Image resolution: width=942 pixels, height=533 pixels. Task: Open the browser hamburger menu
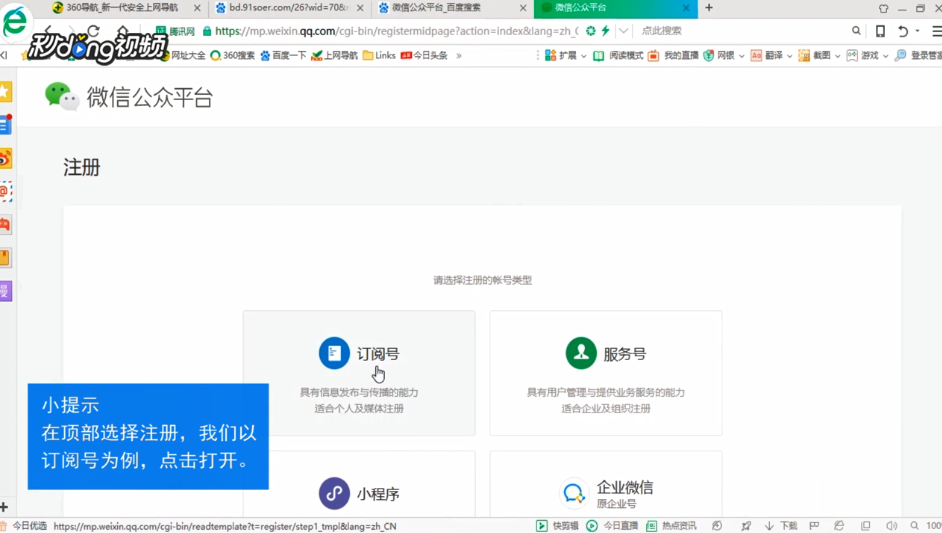tap(937, 31)
